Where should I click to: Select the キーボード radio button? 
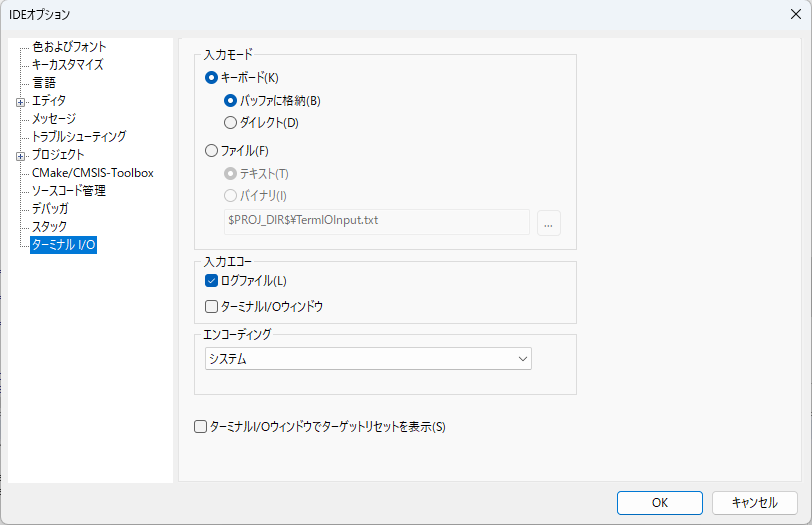click(x=211, y=77)
